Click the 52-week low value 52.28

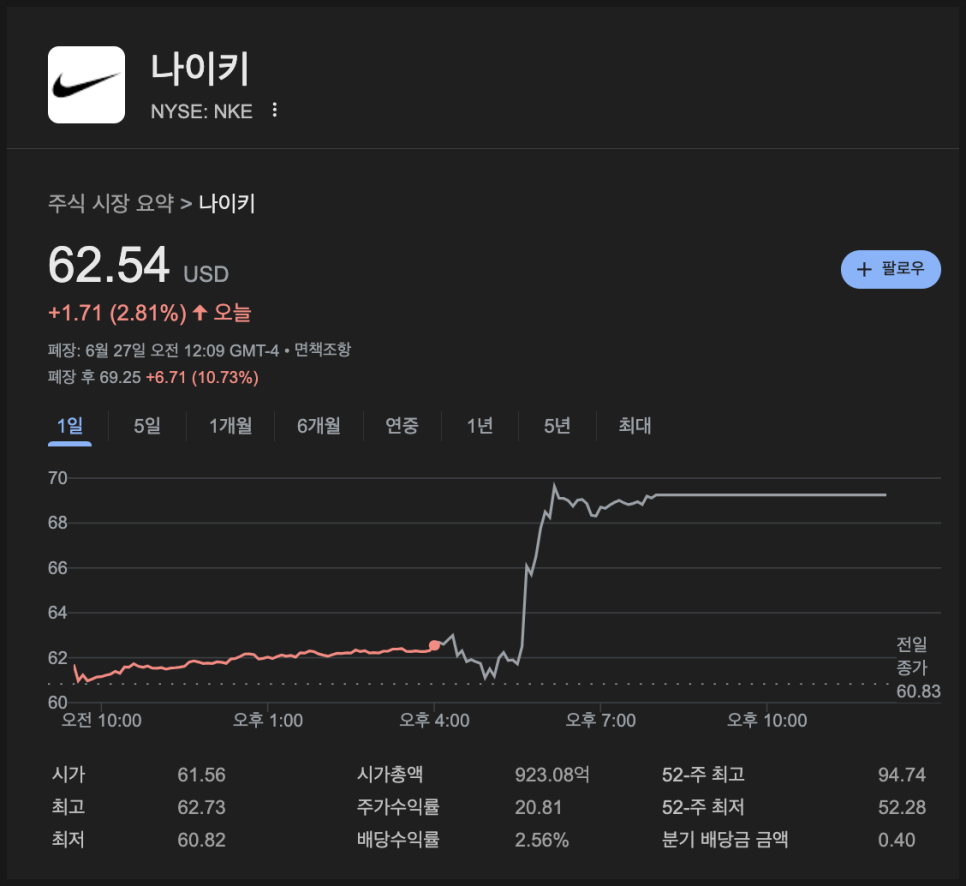[902, 808]
